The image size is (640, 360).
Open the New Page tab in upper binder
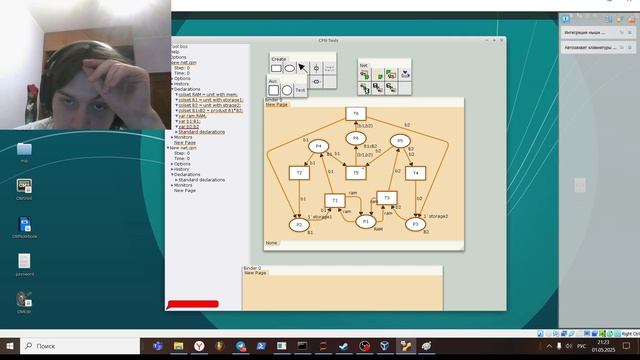point(277,104)
